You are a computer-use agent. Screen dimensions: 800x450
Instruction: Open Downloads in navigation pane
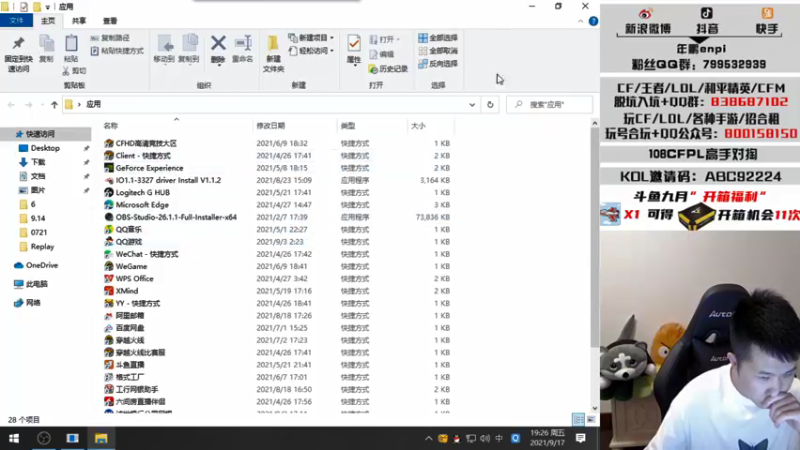38,162
